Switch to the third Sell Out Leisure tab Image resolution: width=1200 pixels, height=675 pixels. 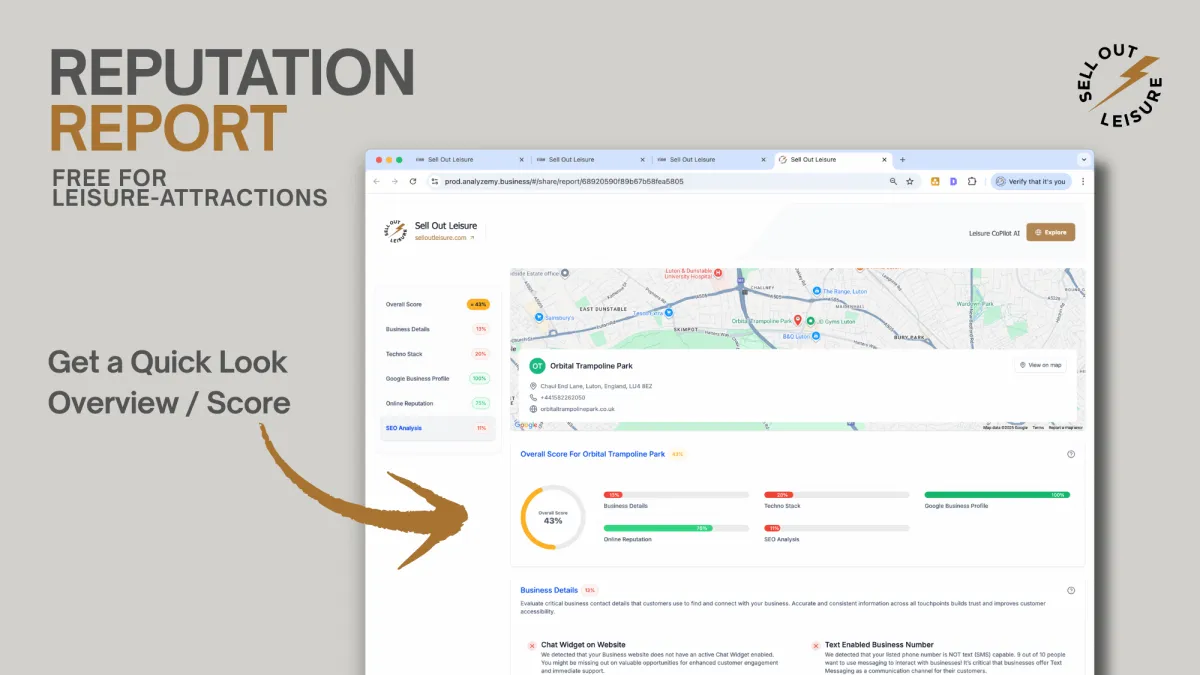point(711,160)
